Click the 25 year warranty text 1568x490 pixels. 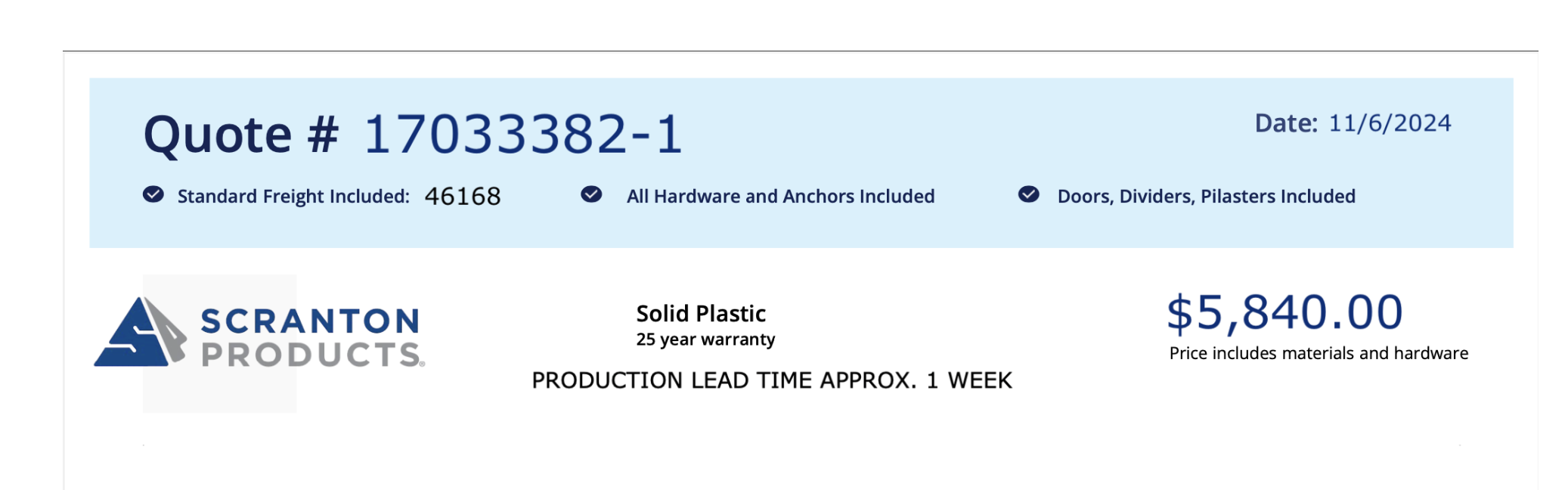pos(705,339)
